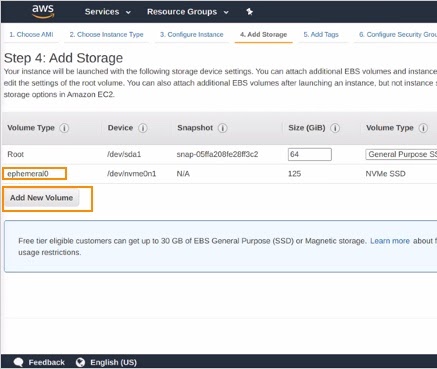This screenshot has height=369, width=437.
Task: Open the Learn more link in free tier notice
Action: pos(390,241)
